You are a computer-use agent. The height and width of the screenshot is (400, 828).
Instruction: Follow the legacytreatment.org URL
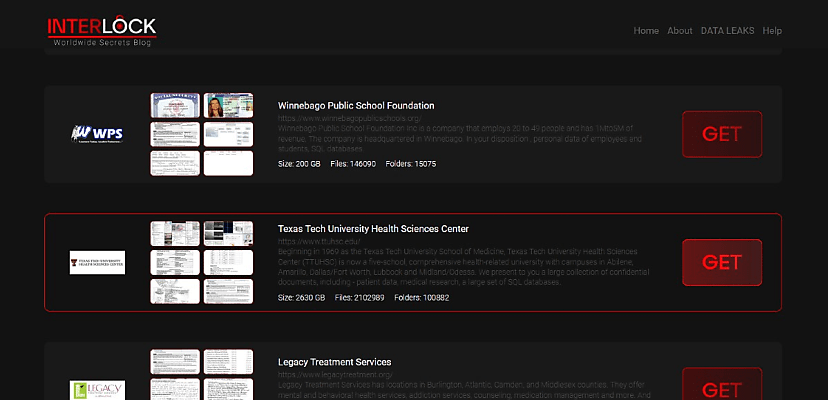click(335, 375)
